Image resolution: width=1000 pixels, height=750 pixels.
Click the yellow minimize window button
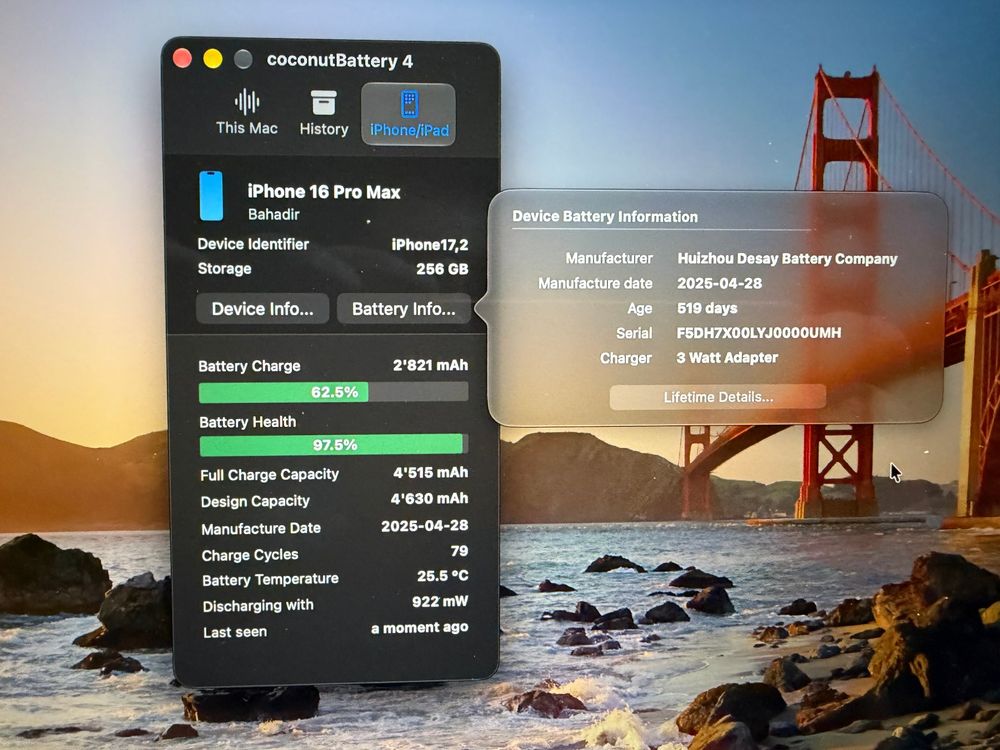(213, 59)
